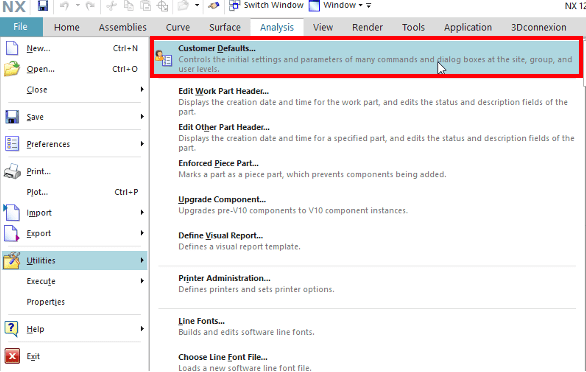The width and height of the screenshot is (586, 372).
Task: Switch to the Home ribbon tab
Action: (67, 27)
